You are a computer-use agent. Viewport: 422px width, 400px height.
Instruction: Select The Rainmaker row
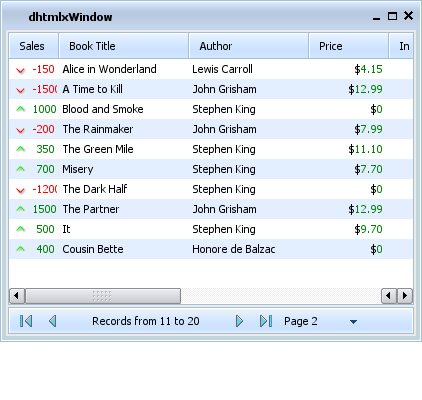(x=211, y=129)
